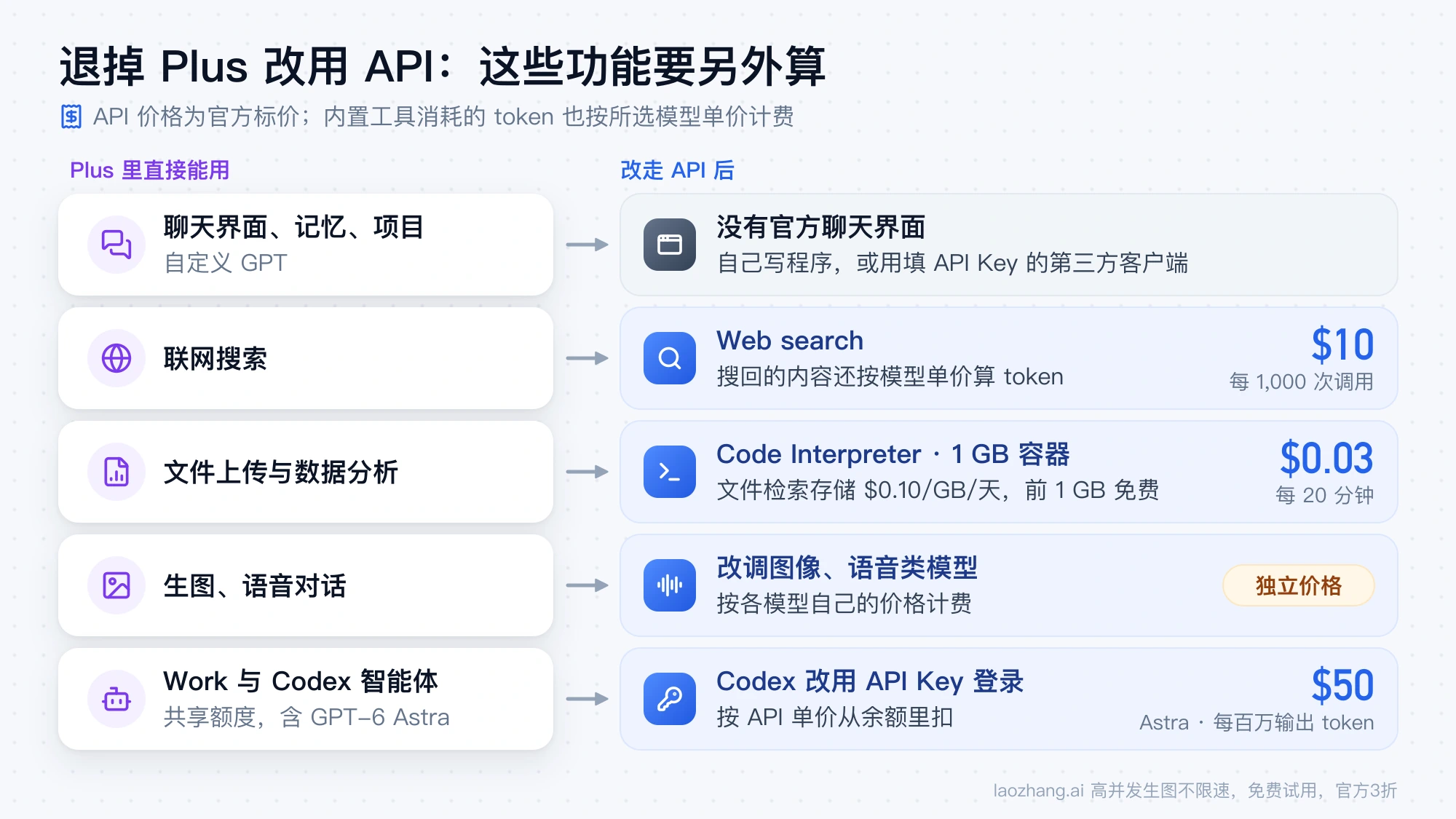Viewport: 1456px width, 819px height.
Task: Click the title 退掉 Plus 改用 API
Action: (443, 66)
